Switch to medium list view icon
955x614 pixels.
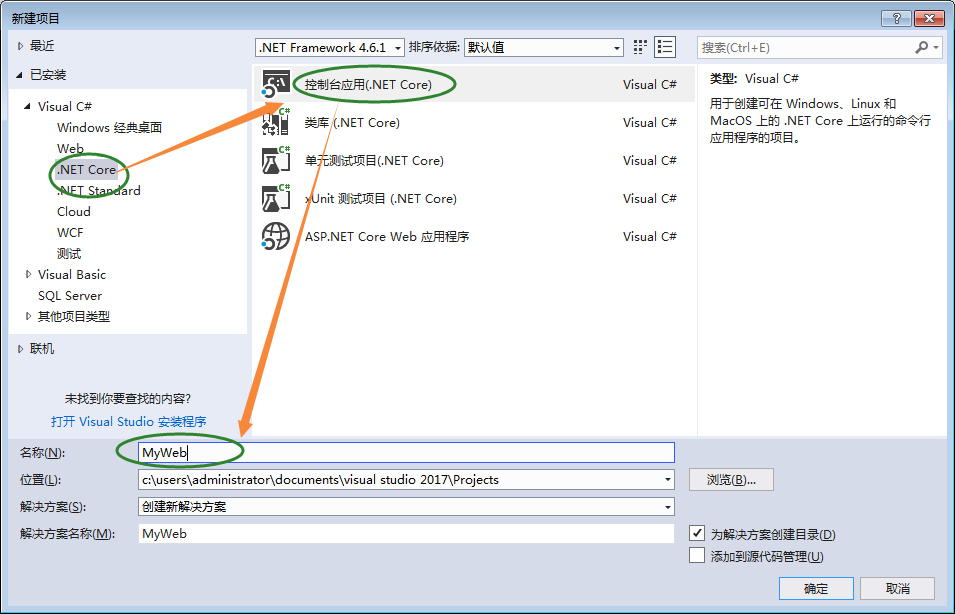pos(665,48)
